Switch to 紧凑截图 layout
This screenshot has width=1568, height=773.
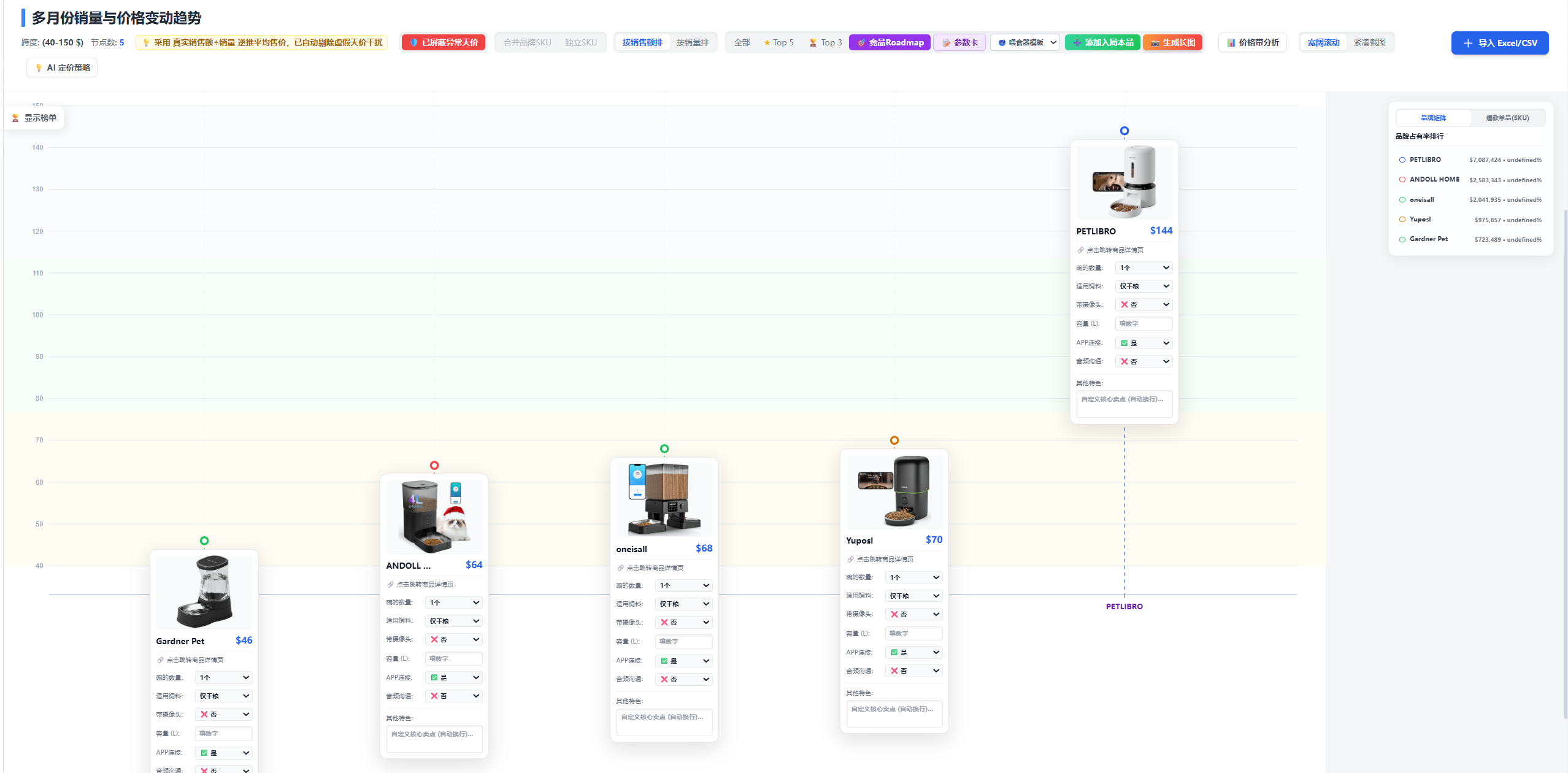click(1369, 42)
